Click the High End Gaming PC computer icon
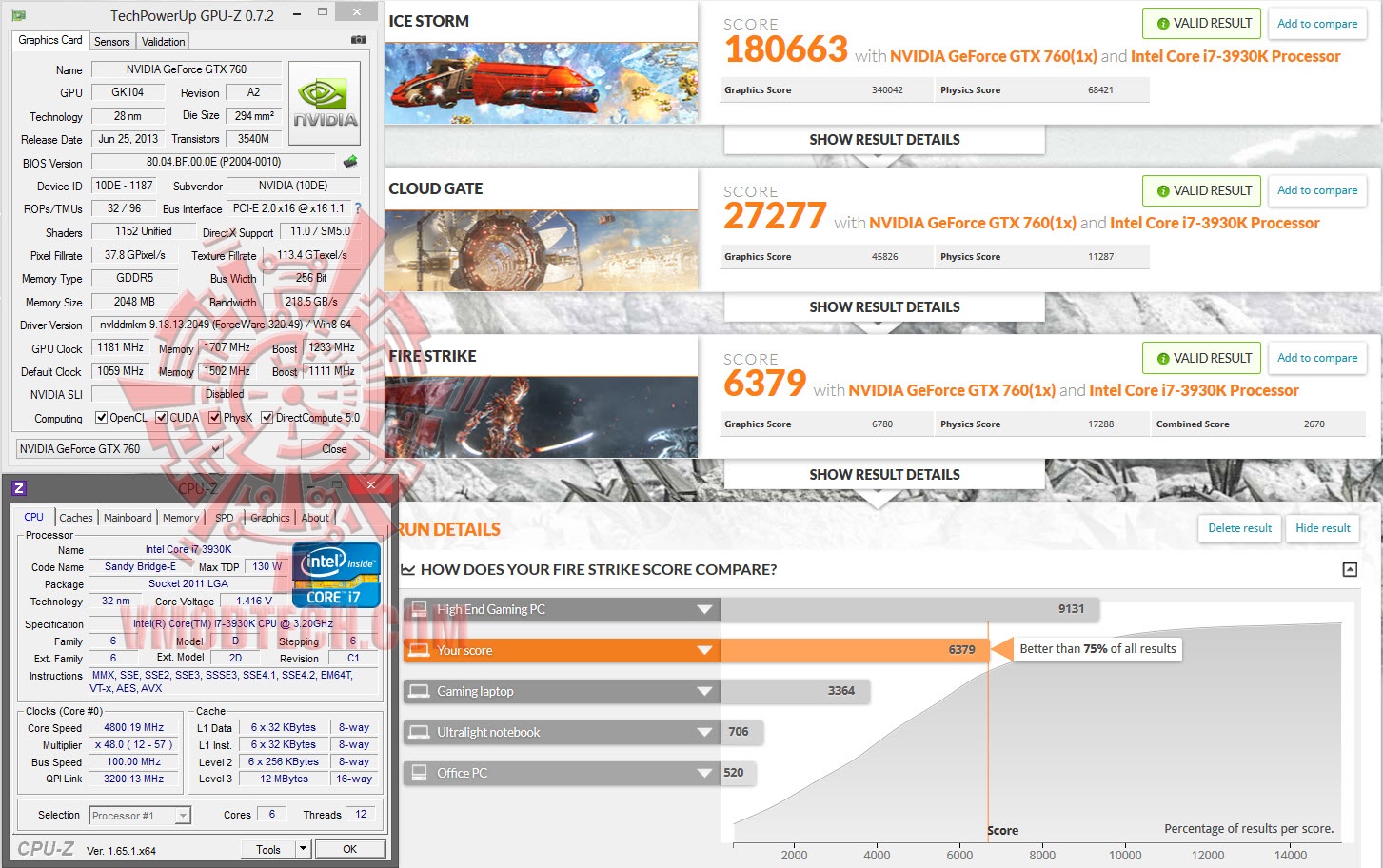 click(x=419, y=609)
